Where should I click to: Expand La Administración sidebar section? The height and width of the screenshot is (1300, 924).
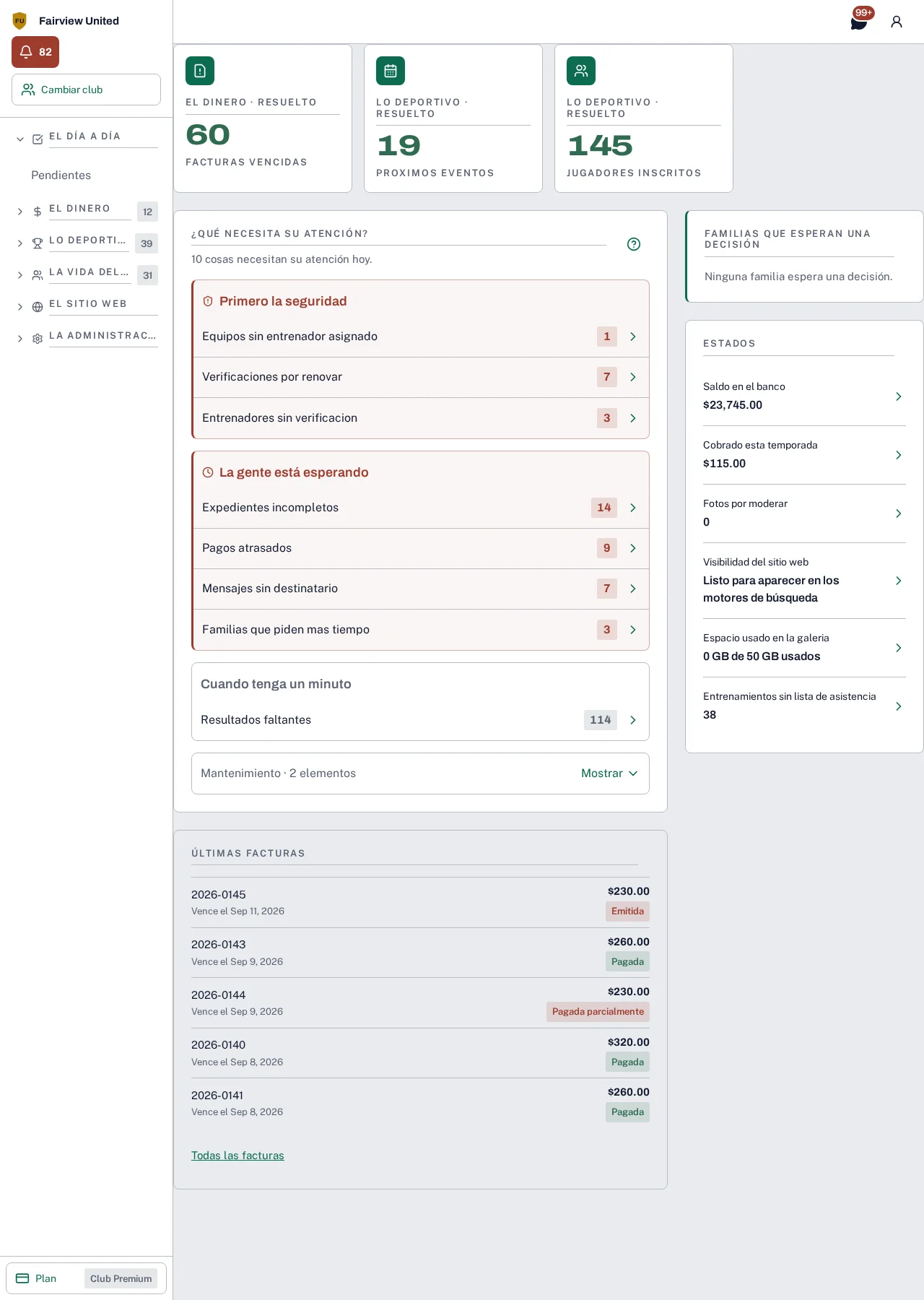(87, 338)
